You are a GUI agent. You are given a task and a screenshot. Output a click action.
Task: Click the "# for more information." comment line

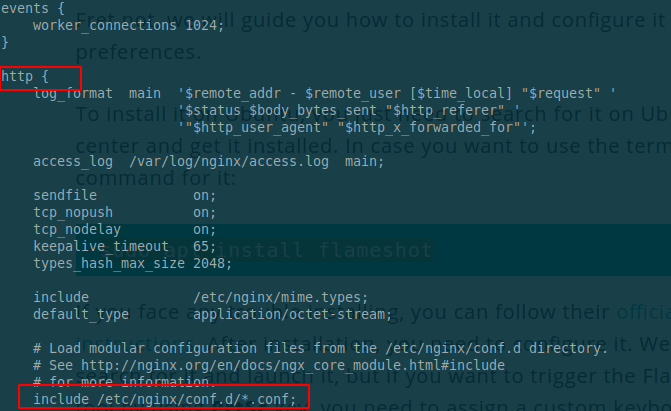coord(116,382)
